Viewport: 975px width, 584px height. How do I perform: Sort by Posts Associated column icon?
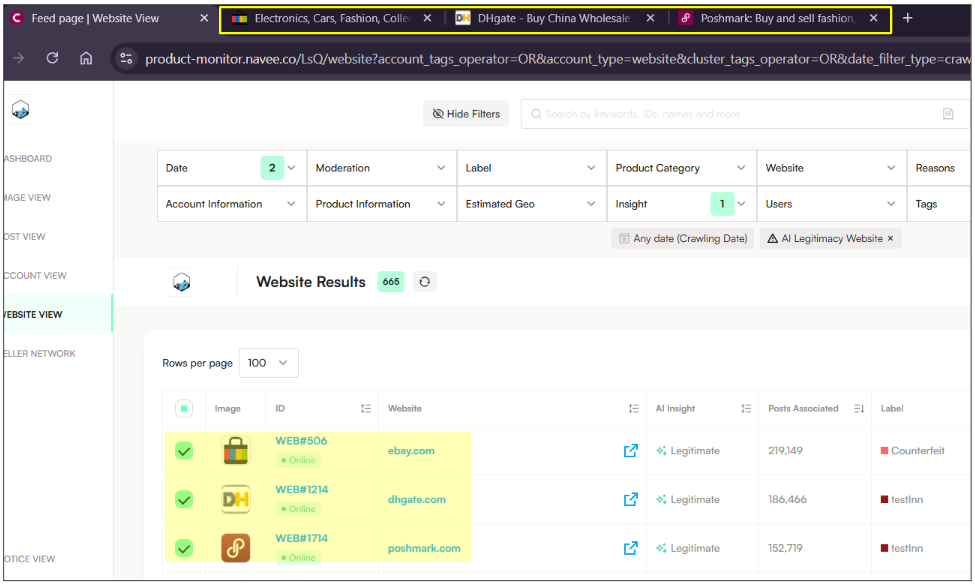pyautogui.click(x=859, y=409)
